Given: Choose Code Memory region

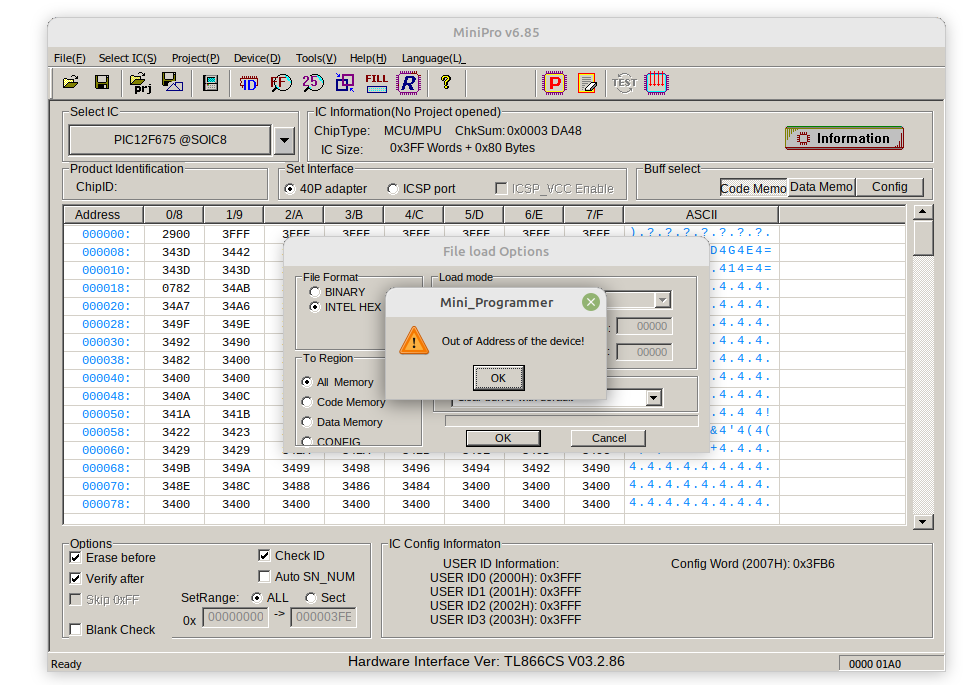Looking at the screenshot, I should pos(343,402).
